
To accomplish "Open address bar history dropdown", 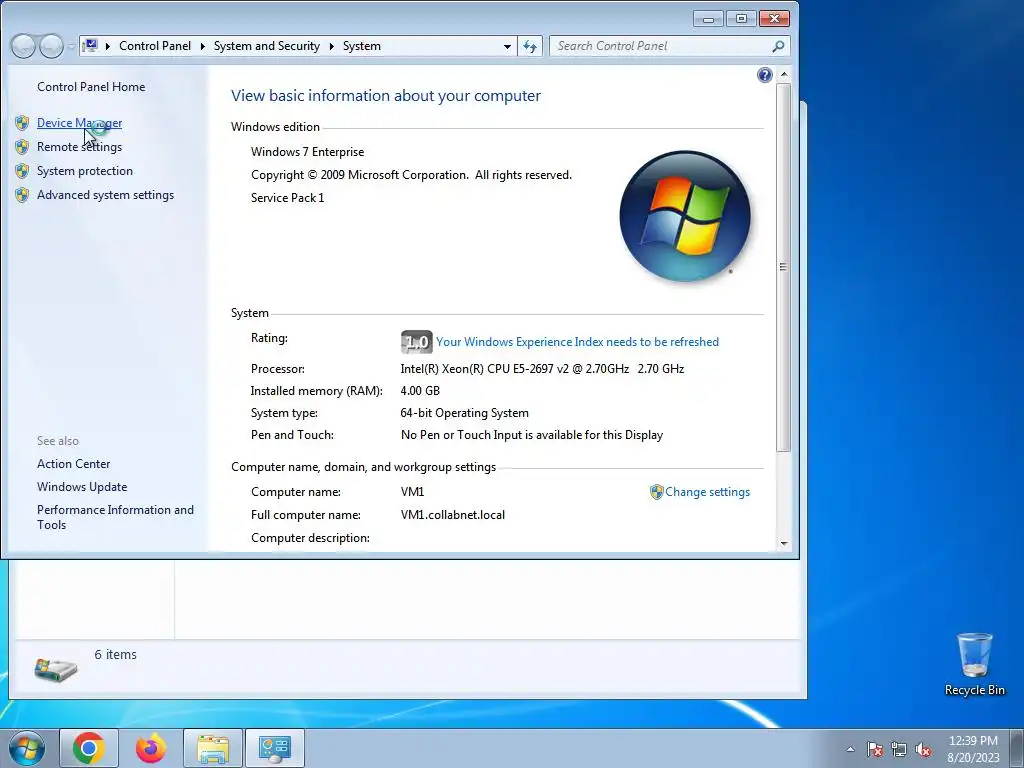I will click(507, 46).
